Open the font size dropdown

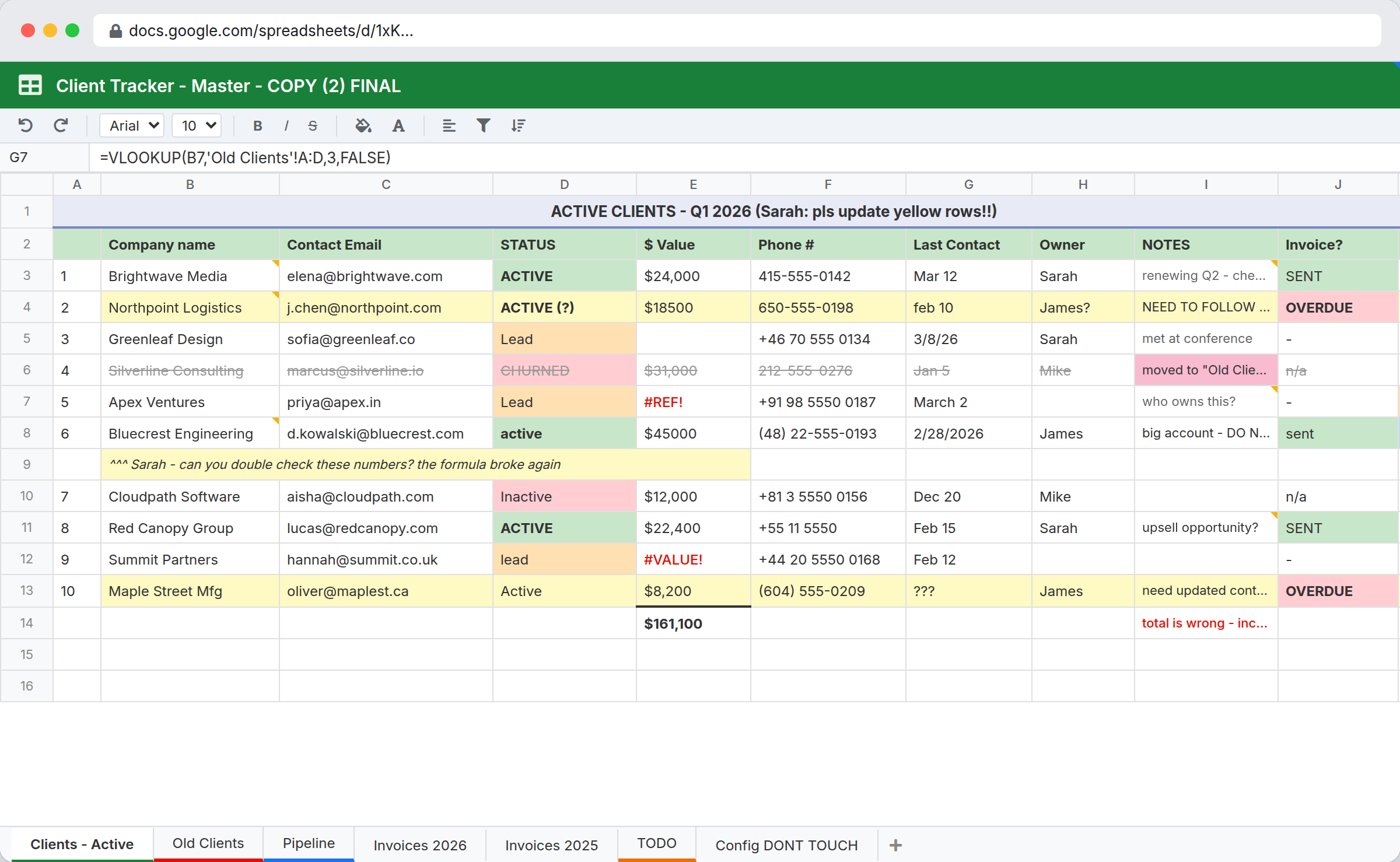click(x=196, y=125)
